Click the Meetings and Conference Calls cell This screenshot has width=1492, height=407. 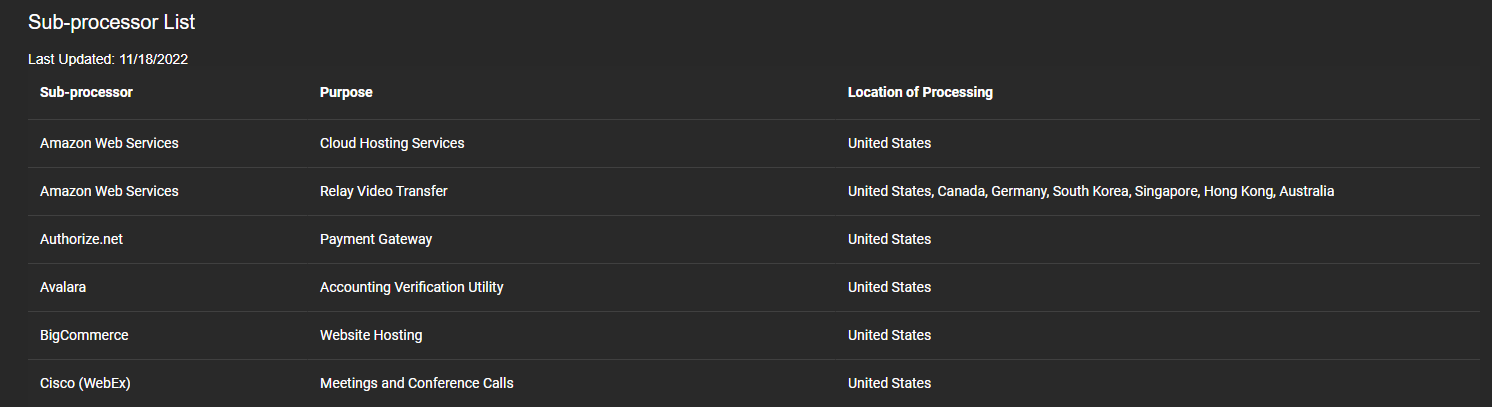pyautogui.click(x=417, y=383)
